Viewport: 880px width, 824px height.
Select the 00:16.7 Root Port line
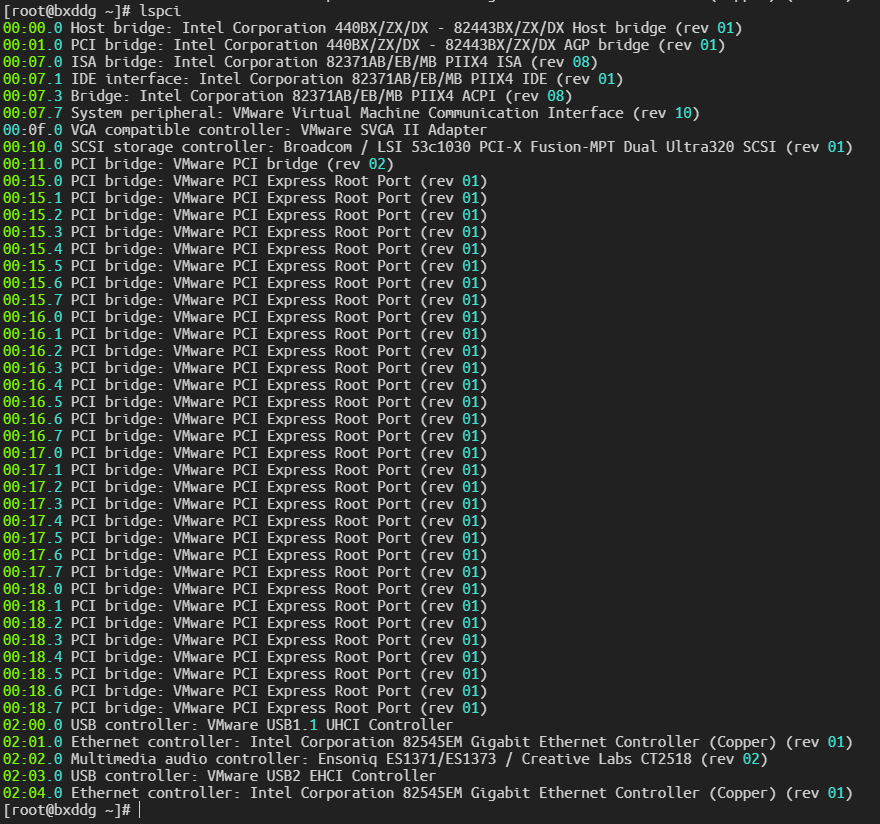pyautogui.click(x=245, y=436)
